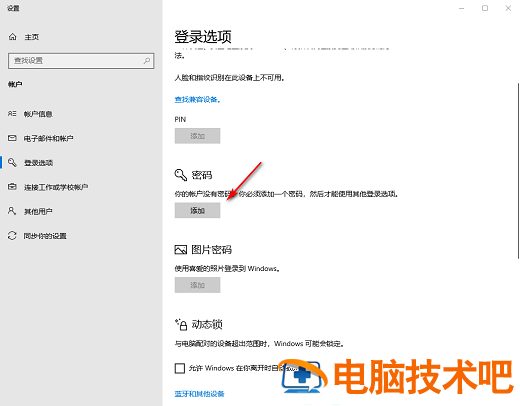Open the 主页 home label
The width and height of the screenshot is (520, 406).
pos(32,37)
